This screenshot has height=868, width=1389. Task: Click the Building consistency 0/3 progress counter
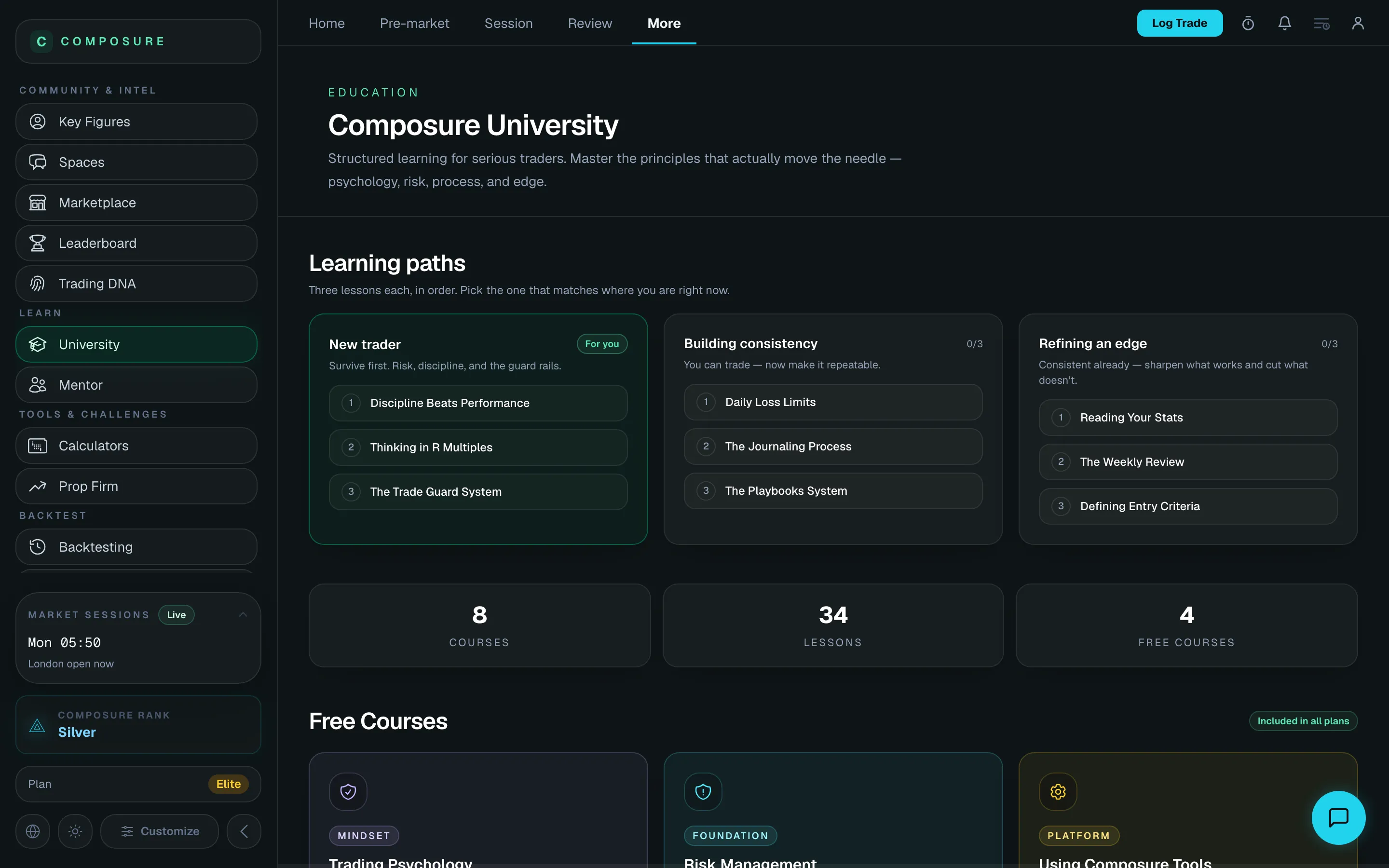click(975, 344)
